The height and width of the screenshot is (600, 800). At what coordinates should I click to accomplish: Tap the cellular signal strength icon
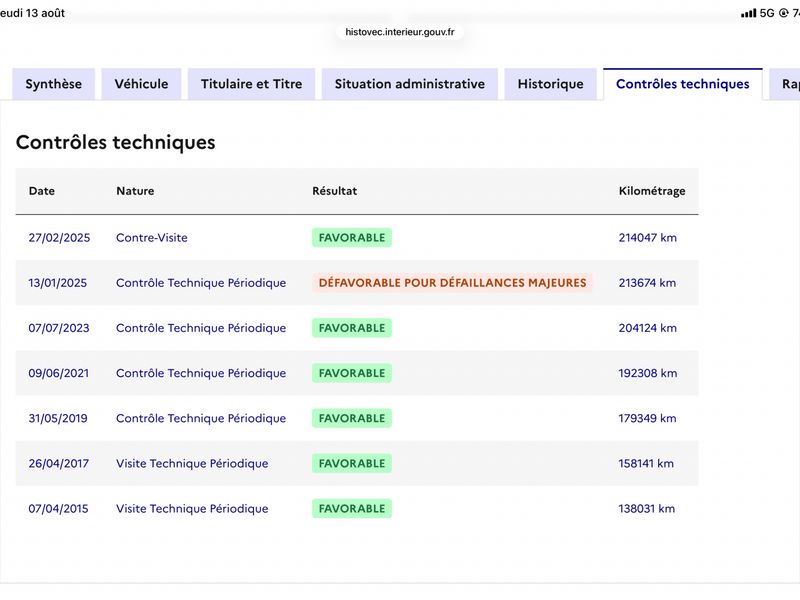(x=748, y=13)
